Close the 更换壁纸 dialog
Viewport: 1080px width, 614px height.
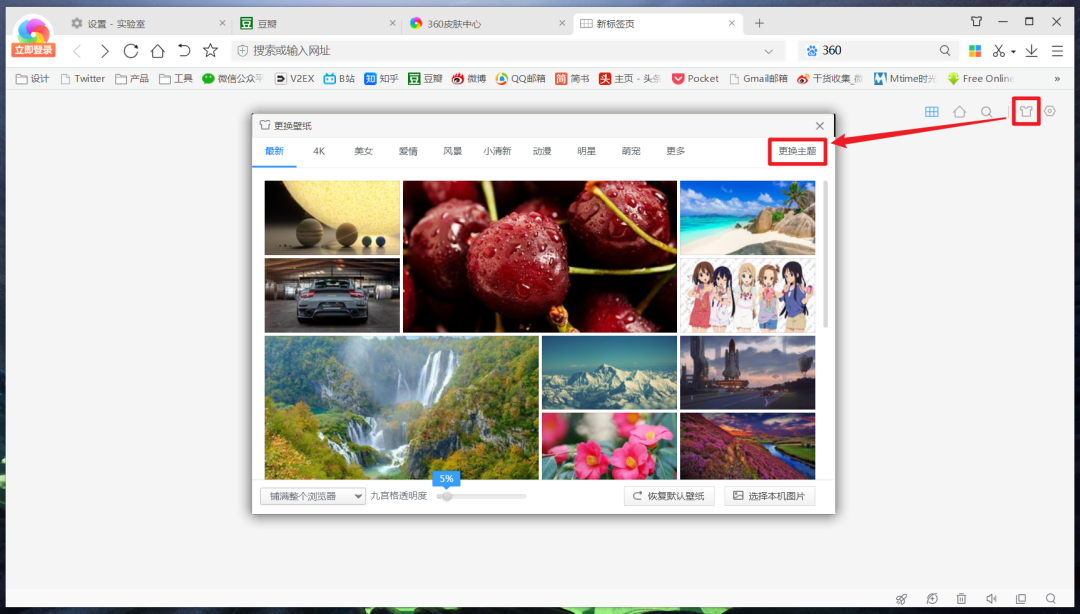tap(820, 126)
